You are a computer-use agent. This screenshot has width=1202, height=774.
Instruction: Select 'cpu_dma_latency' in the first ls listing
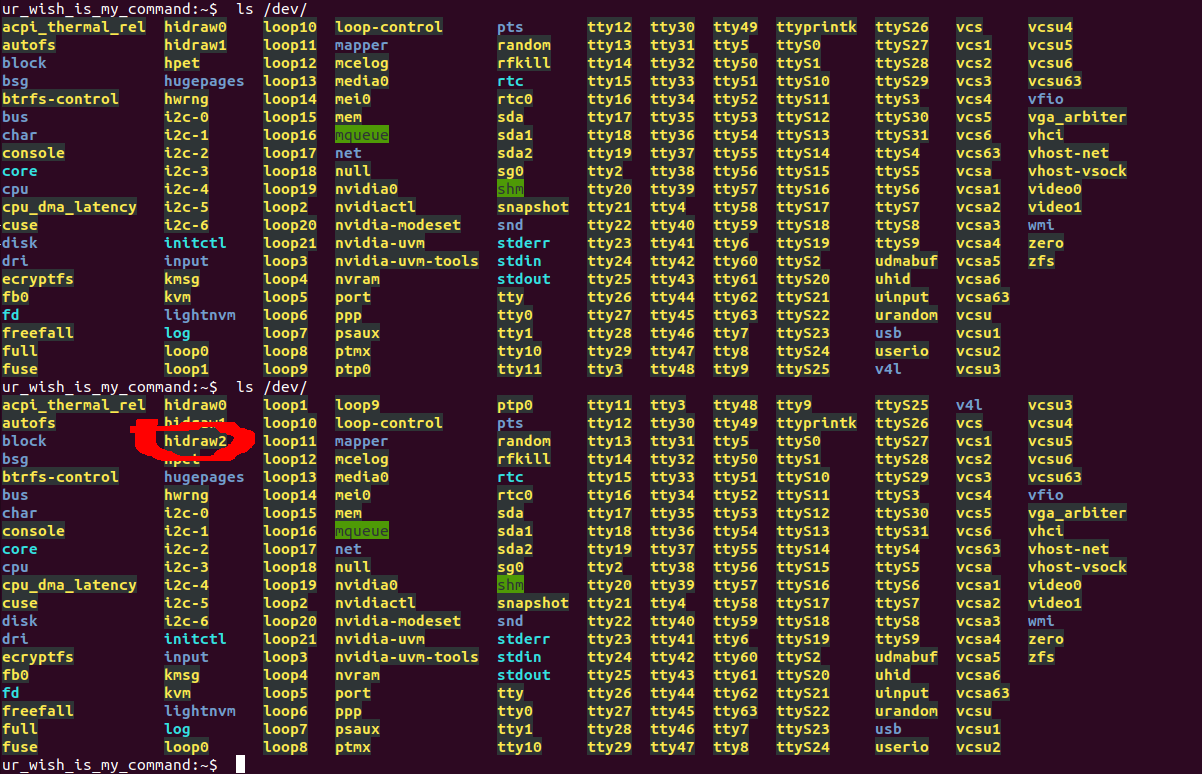tap(69, 207)
